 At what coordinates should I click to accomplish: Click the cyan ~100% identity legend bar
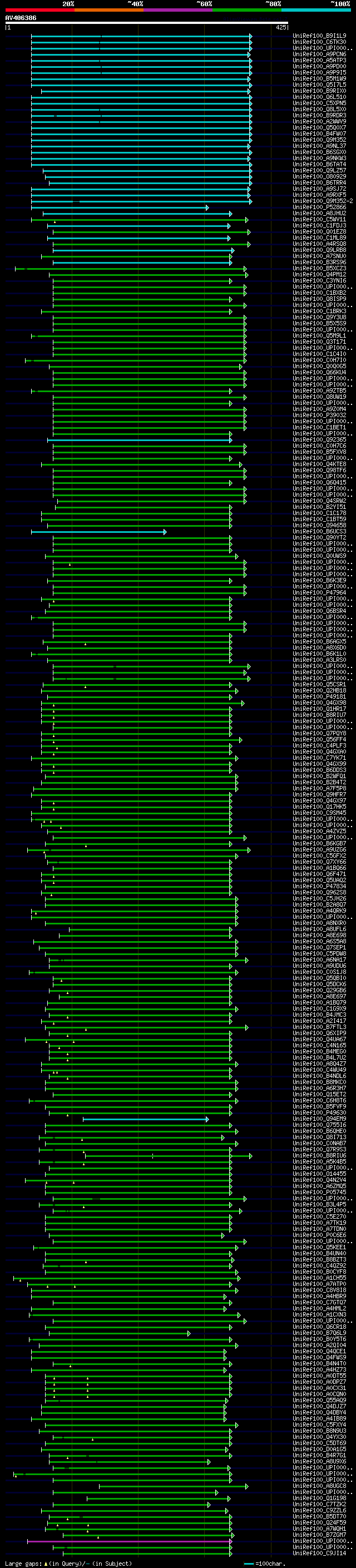coord(317,10)
